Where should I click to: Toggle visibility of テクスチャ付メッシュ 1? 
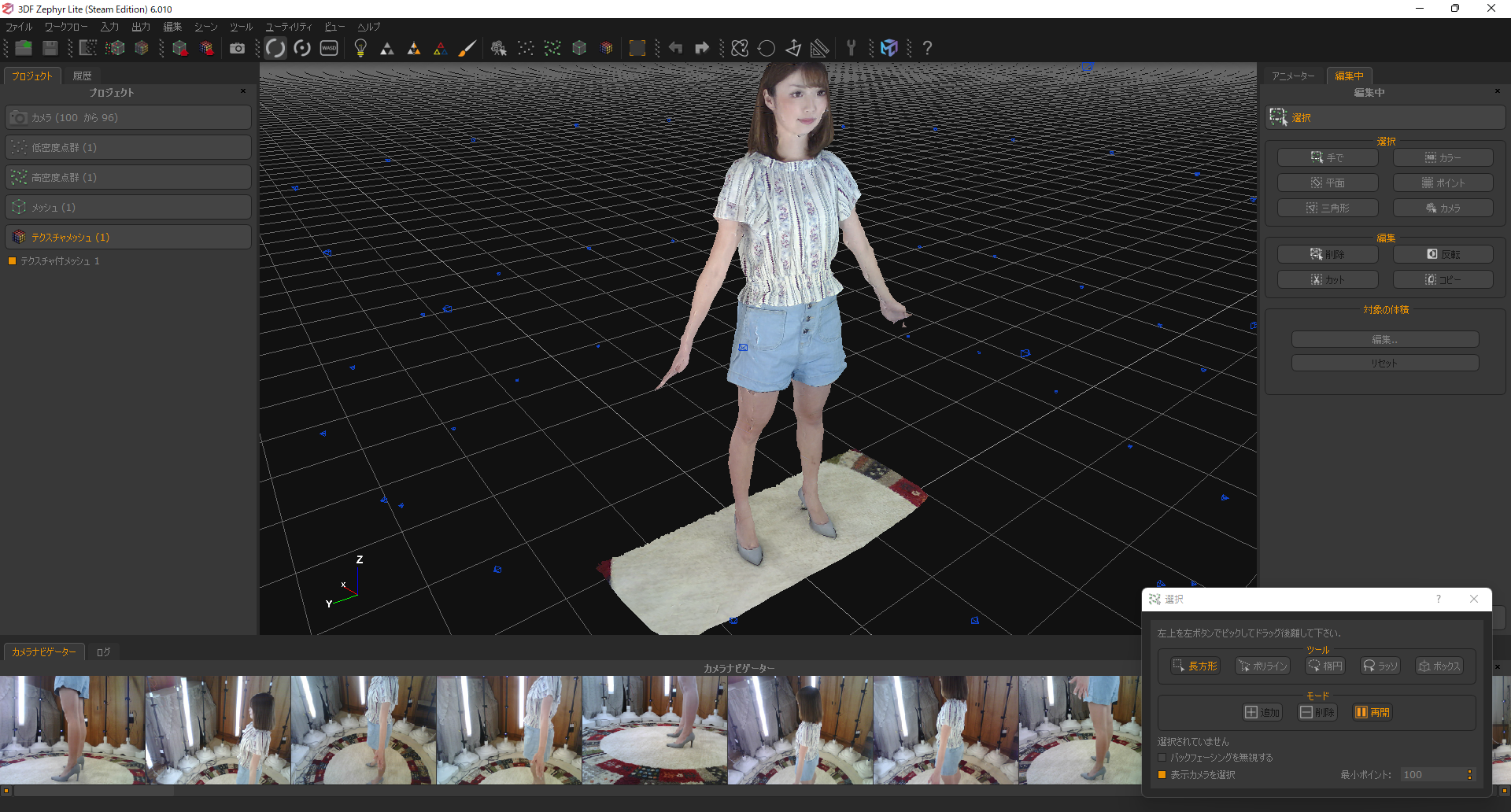click(12, 261)
